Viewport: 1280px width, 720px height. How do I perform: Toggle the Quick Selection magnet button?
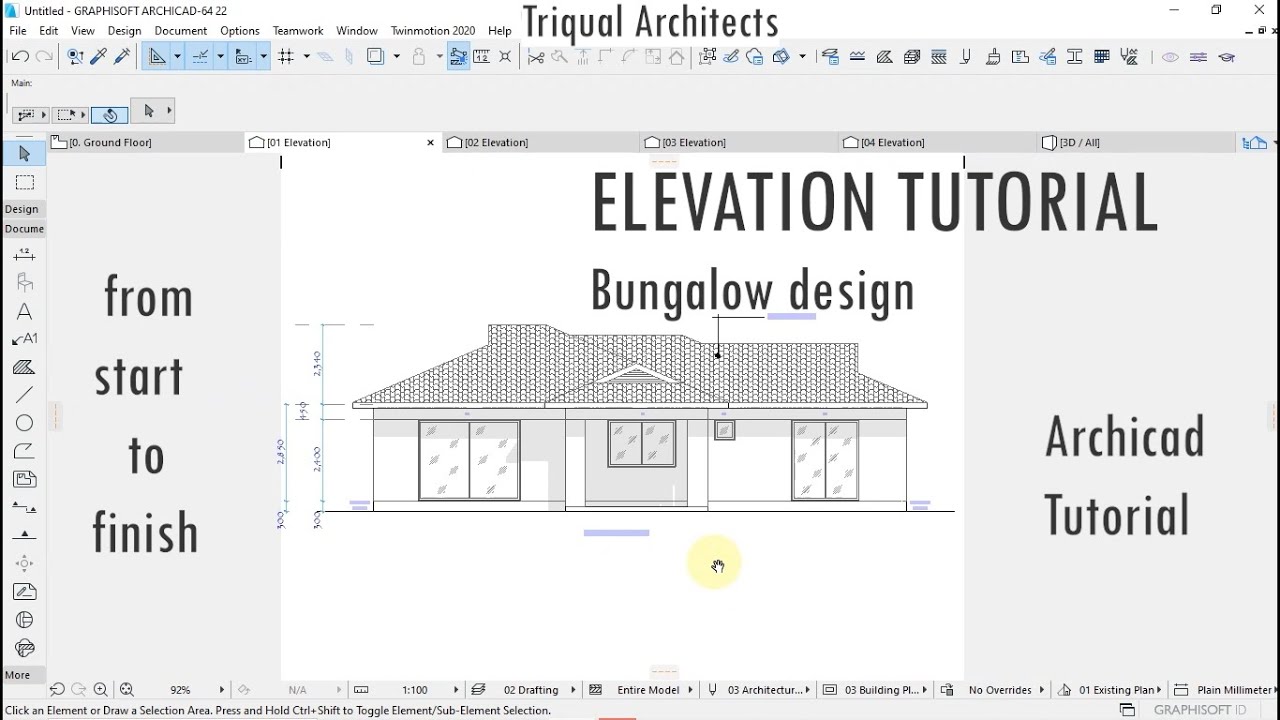(x=110, y=114)
